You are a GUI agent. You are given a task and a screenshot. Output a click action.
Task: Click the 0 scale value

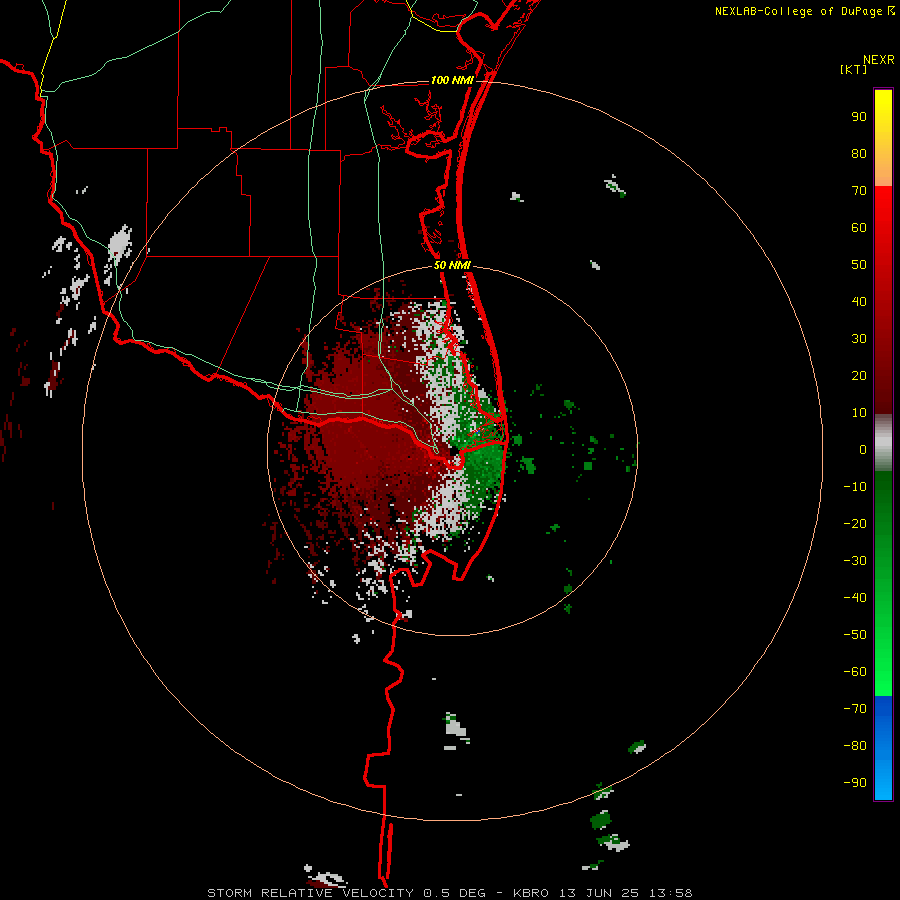tap(863, 449)
